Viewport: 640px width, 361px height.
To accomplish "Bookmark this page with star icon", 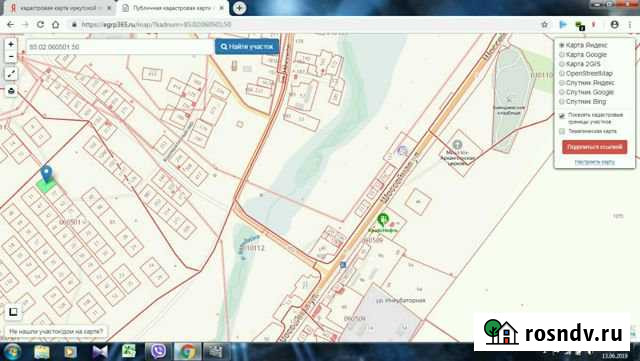I will [x=544, y=25].
